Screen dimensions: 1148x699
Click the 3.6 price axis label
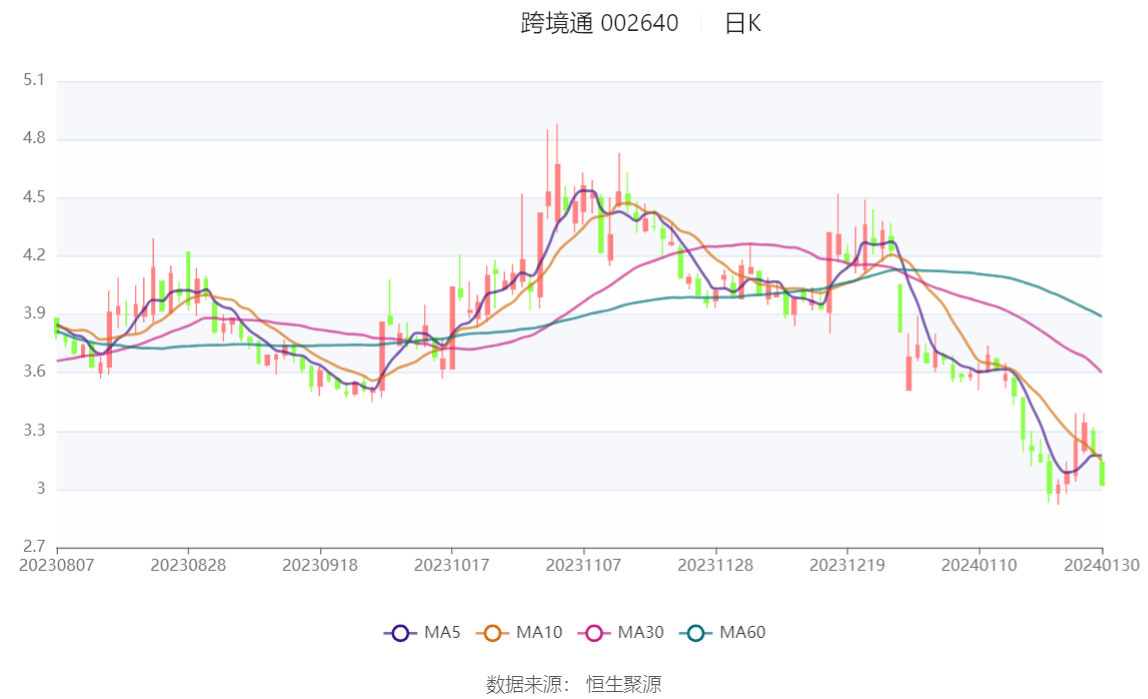point(34,372)
